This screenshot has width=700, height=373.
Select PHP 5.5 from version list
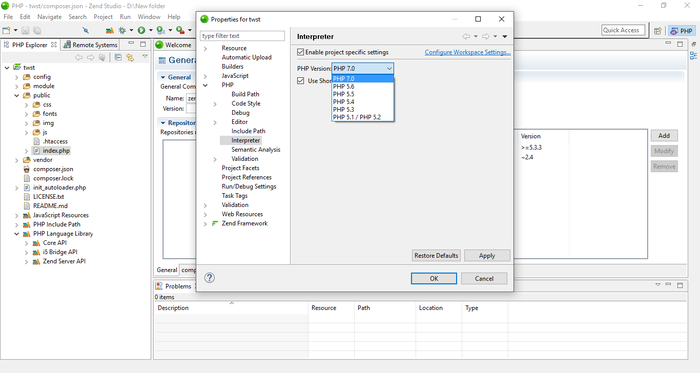[x=362, y=94]
